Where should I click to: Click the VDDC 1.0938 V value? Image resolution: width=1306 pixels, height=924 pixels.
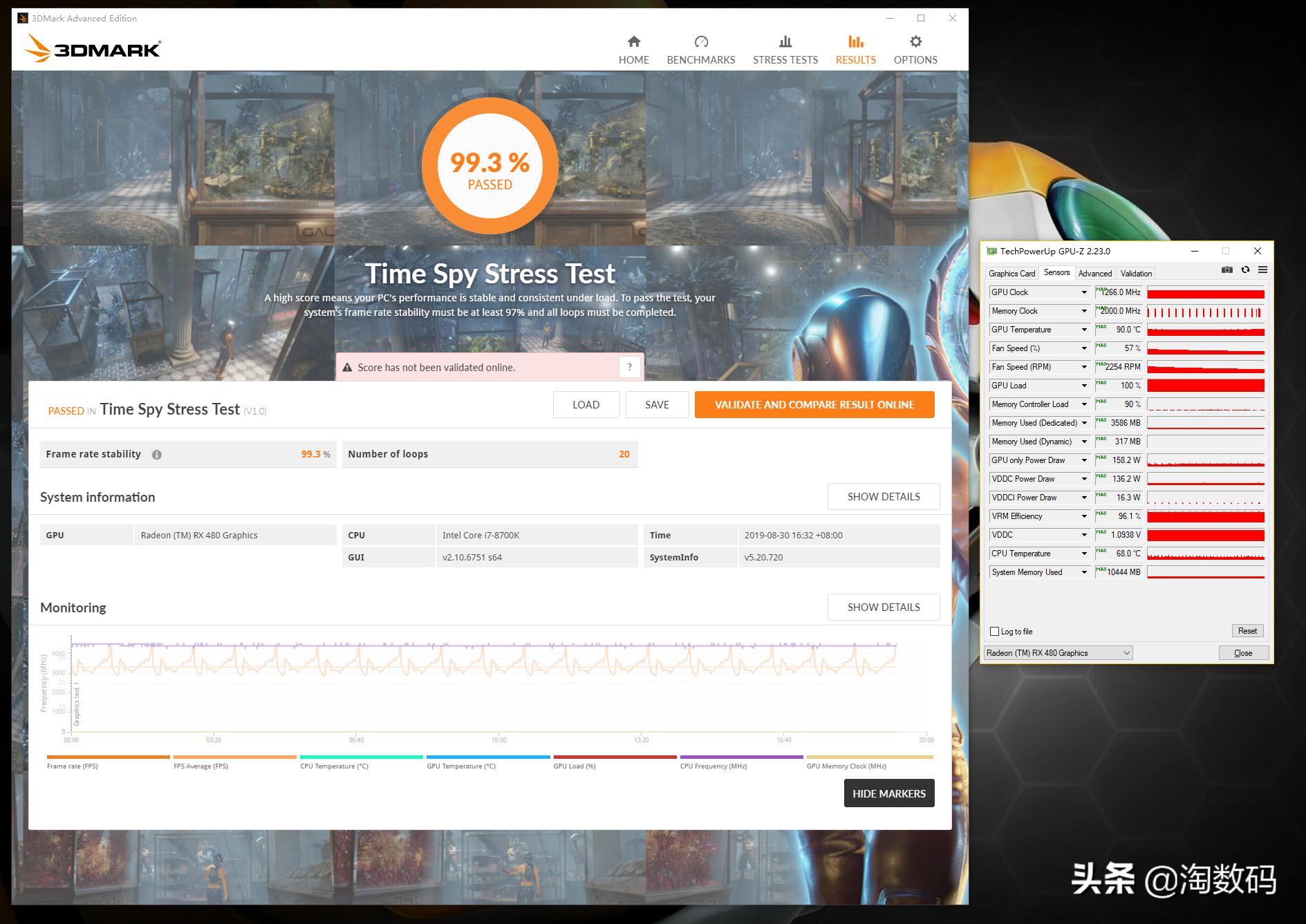[x=1119, y=535]
